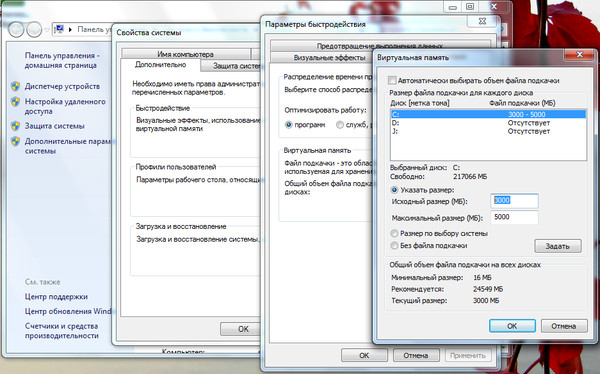Go forward with the round forward arrow

34,29
